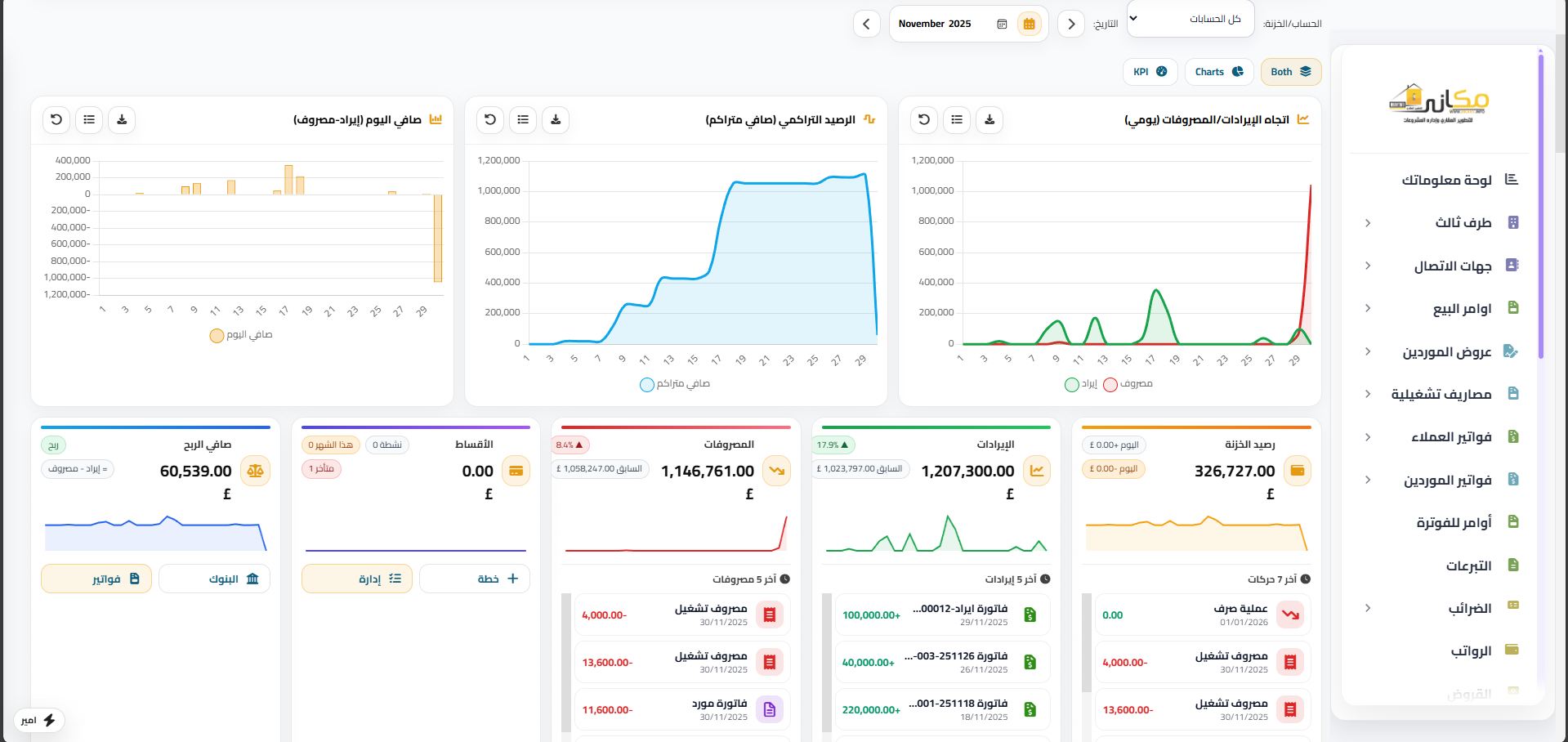This screenshot has width=1568, height=742.
Task: Open لوحة معلومات in the sidebar
Action: 1447,180
